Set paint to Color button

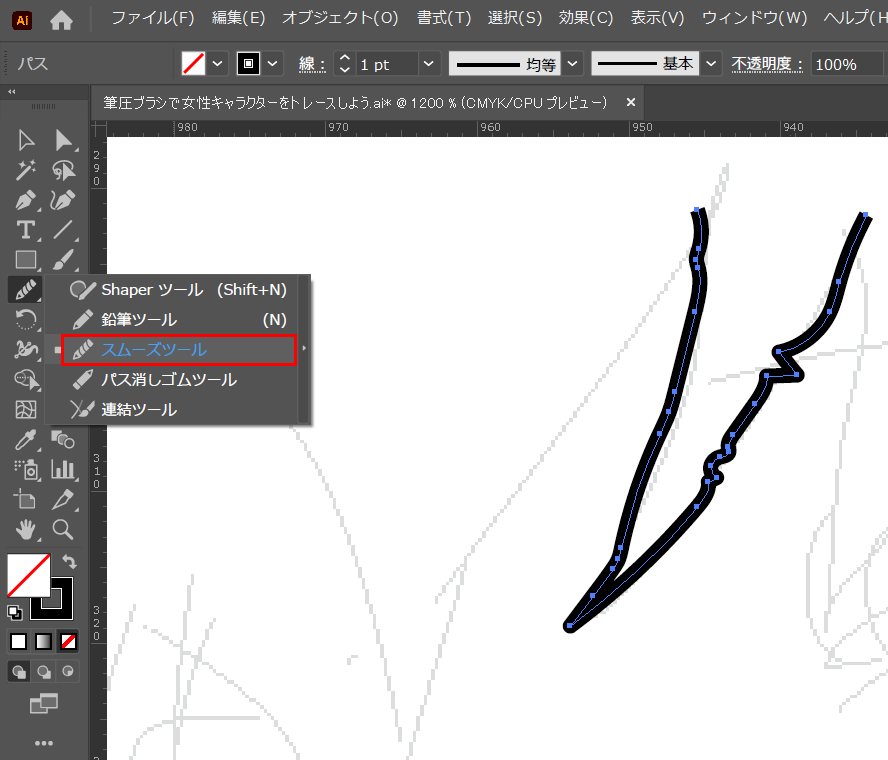coord(19,641)
